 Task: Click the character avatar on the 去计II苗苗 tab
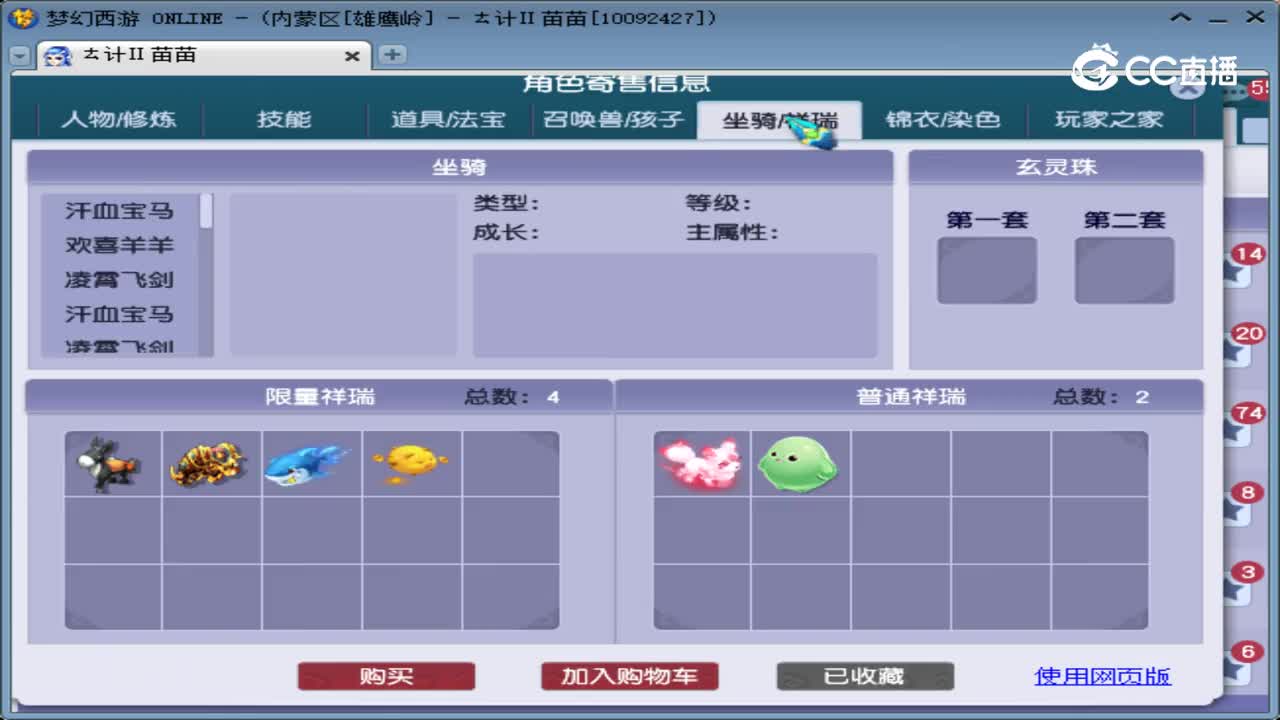point(58,55)
